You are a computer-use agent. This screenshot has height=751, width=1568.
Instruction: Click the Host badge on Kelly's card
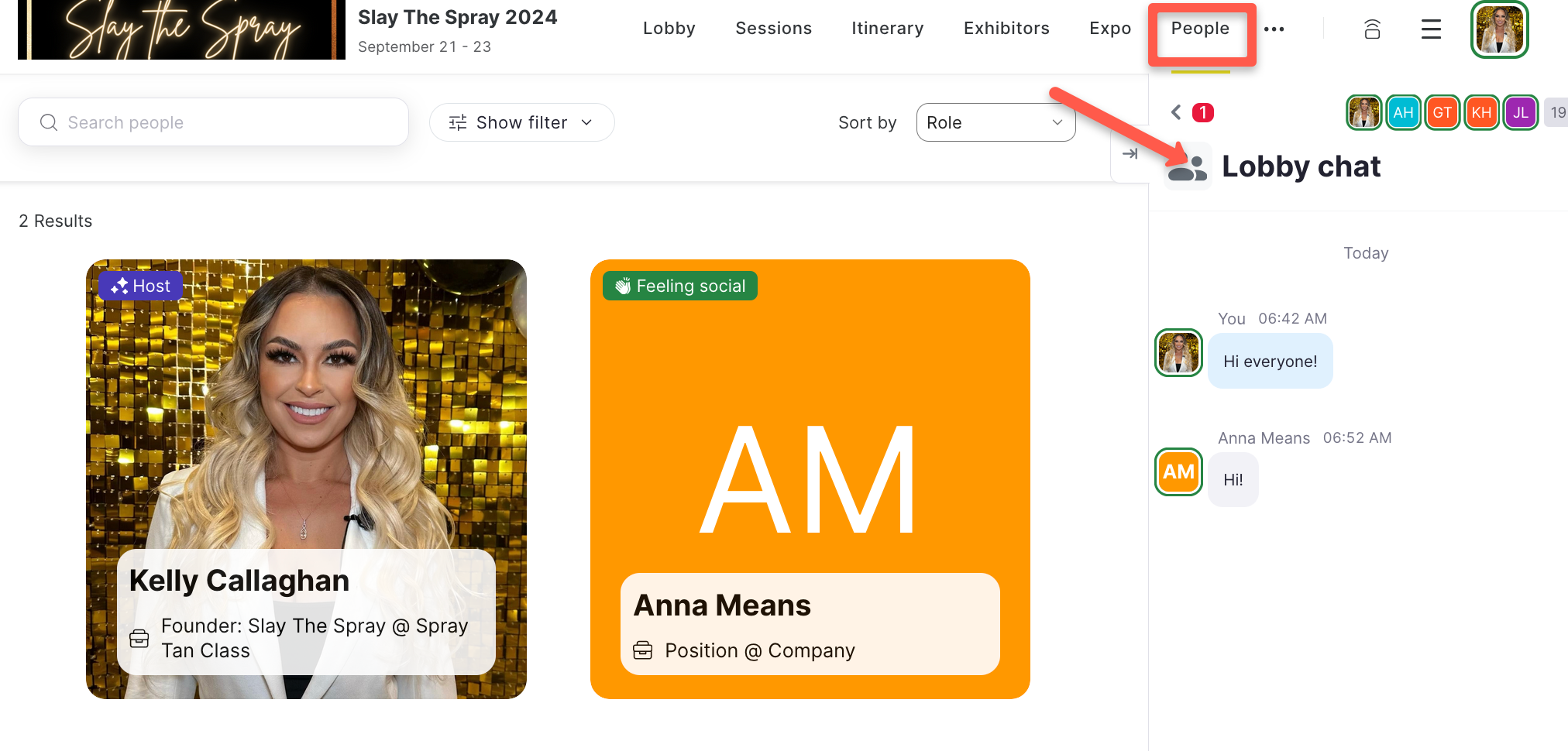click(140, 286)
